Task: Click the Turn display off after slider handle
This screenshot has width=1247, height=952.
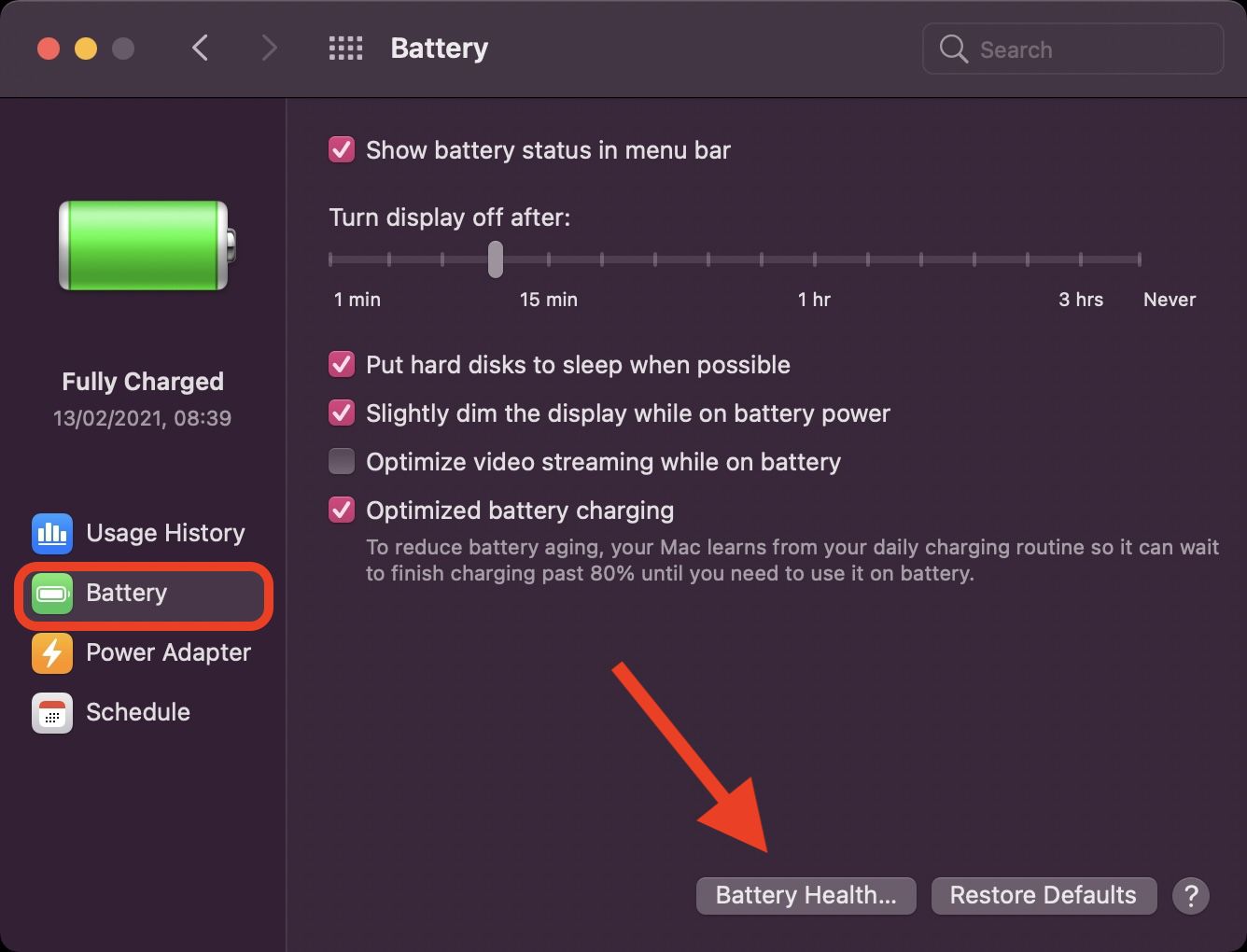Action: (x=495, y=260)
